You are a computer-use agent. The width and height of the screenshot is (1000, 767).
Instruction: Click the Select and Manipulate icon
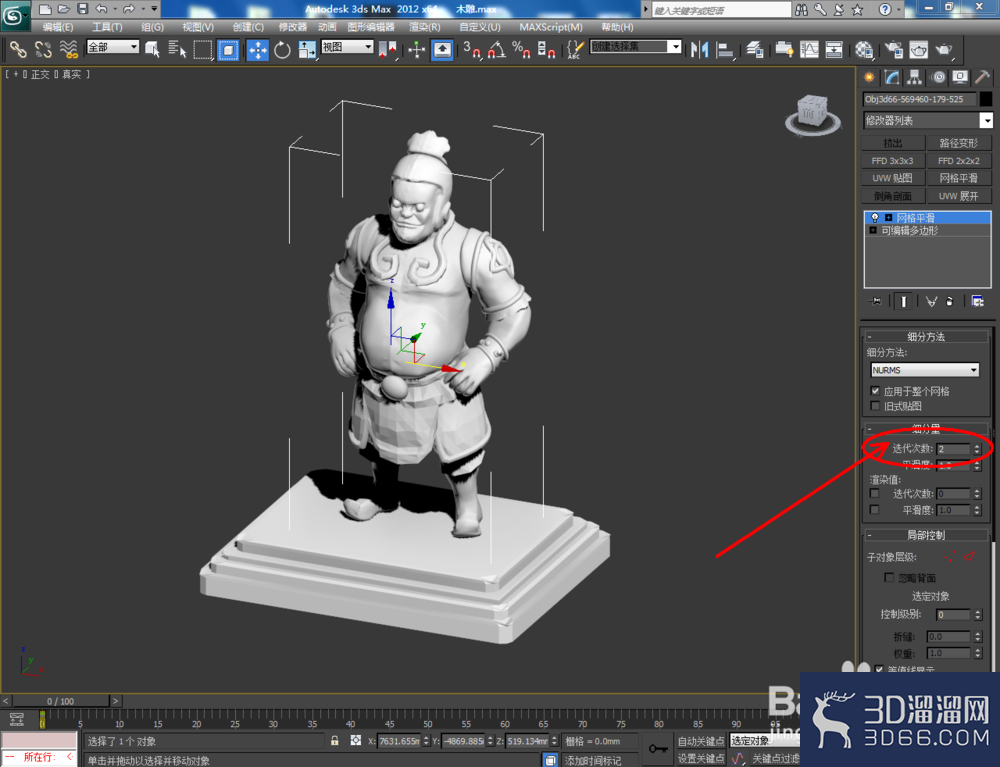coord(416,49)
